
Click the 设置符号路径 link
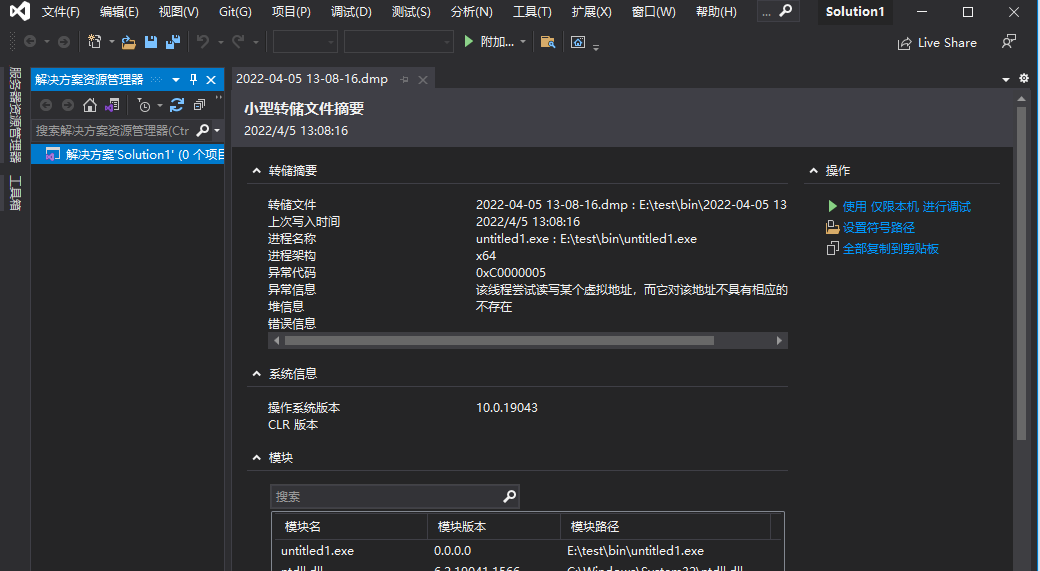878,228
